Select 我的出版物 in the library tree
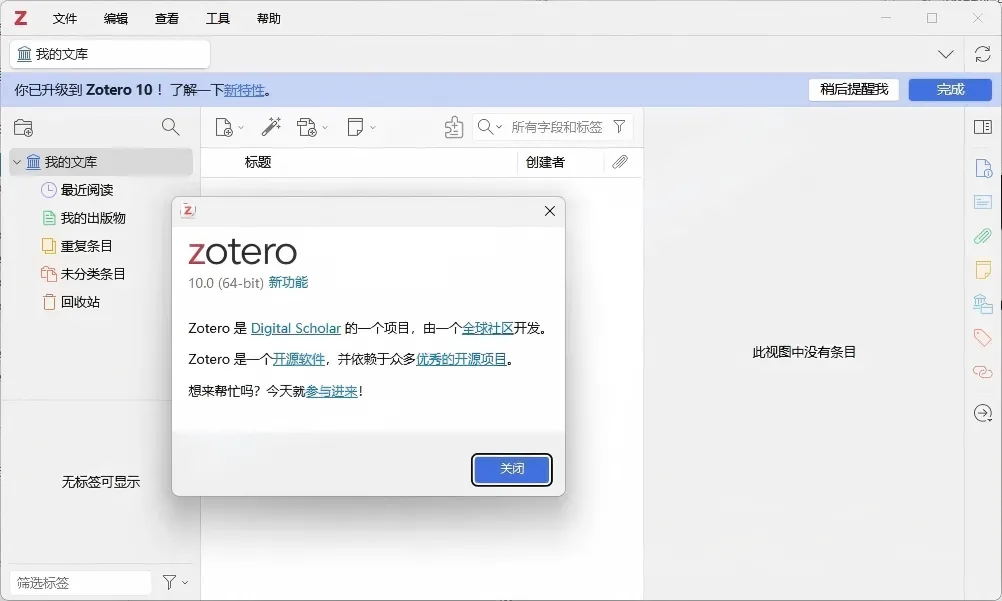This screenshot has width=1002, height=601. (x=93, y=218)
